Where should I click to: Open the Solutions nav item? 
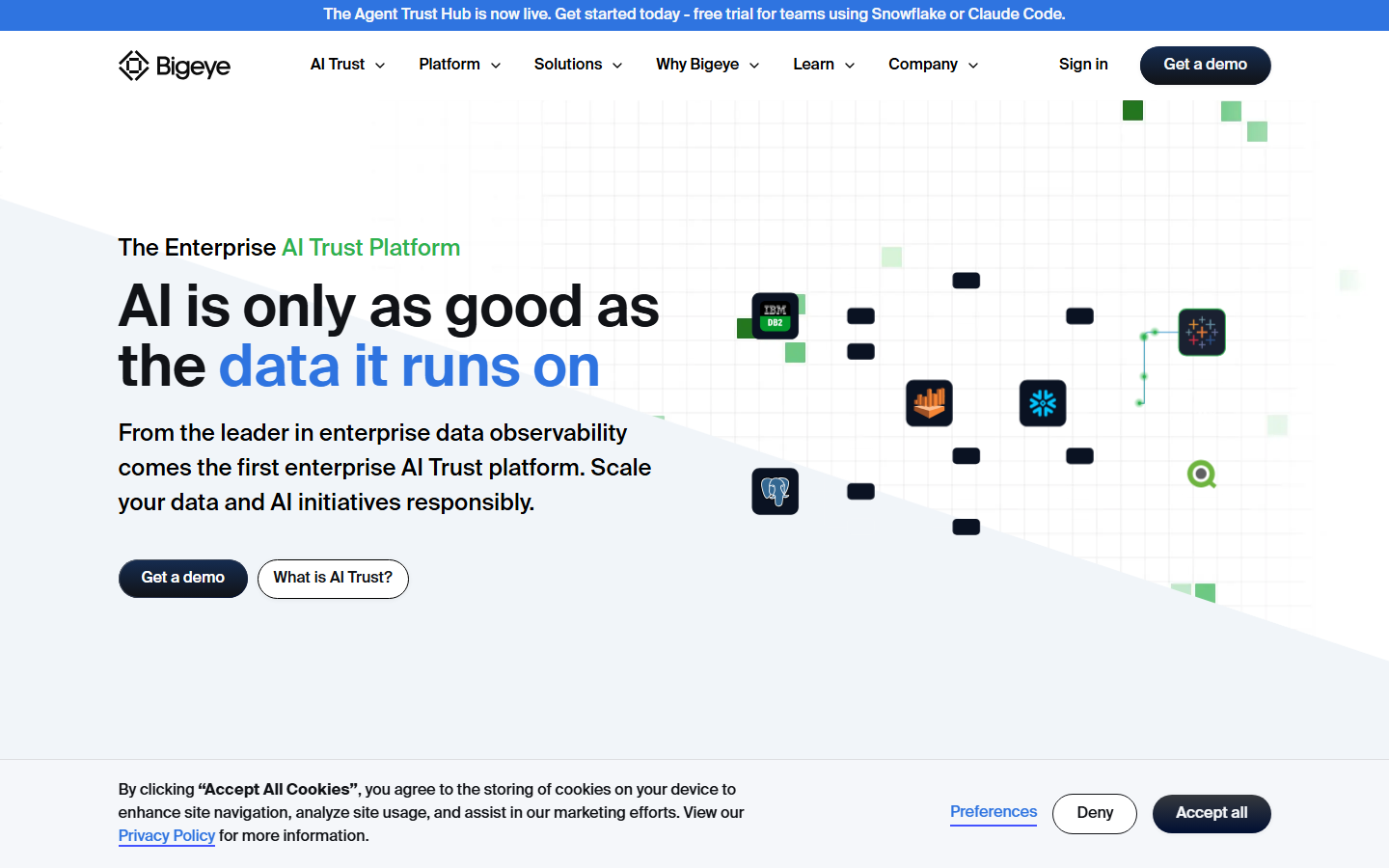click(568, 65)
